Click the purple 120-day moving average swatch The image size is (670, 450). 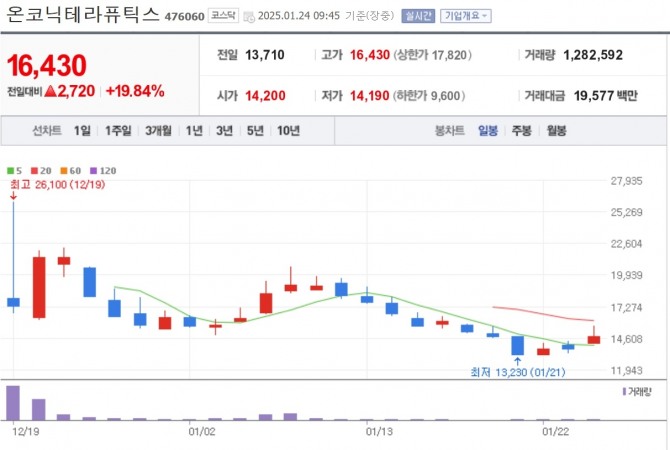(94, 171)
